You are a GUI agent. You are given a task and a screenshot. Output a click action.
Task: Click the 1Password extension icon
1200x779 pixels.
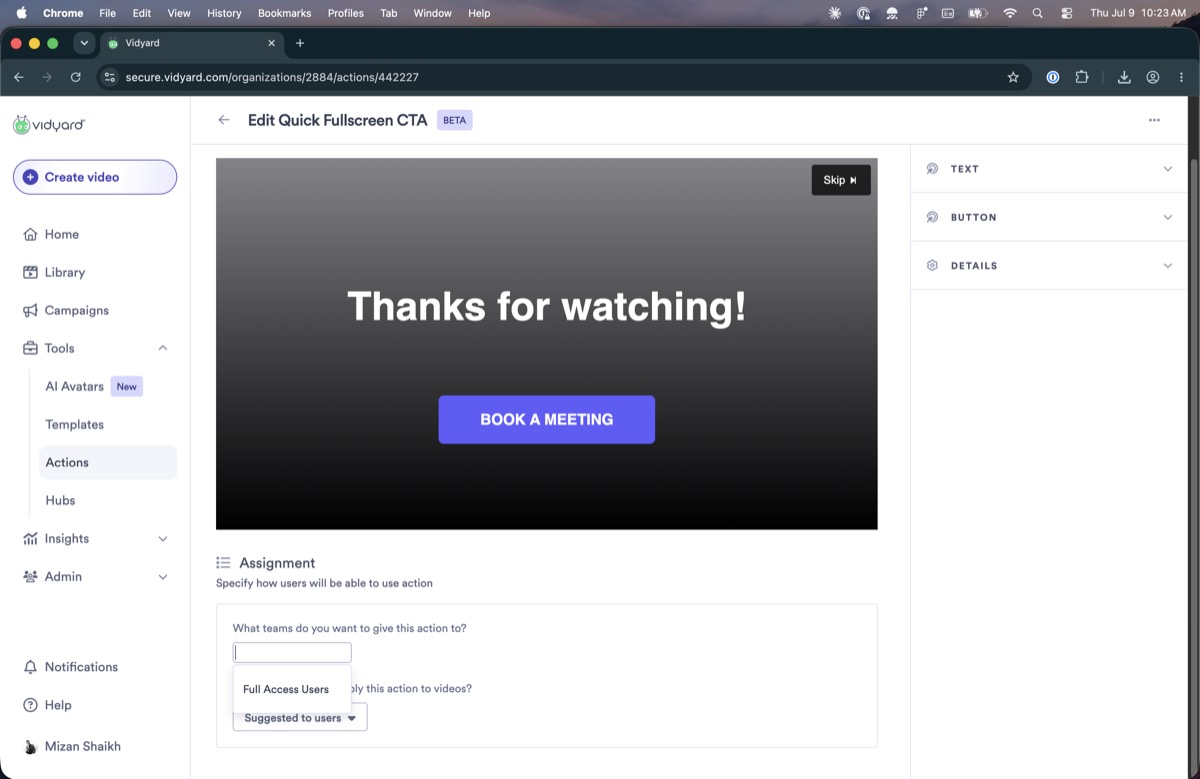click(x=1053, y=77)
